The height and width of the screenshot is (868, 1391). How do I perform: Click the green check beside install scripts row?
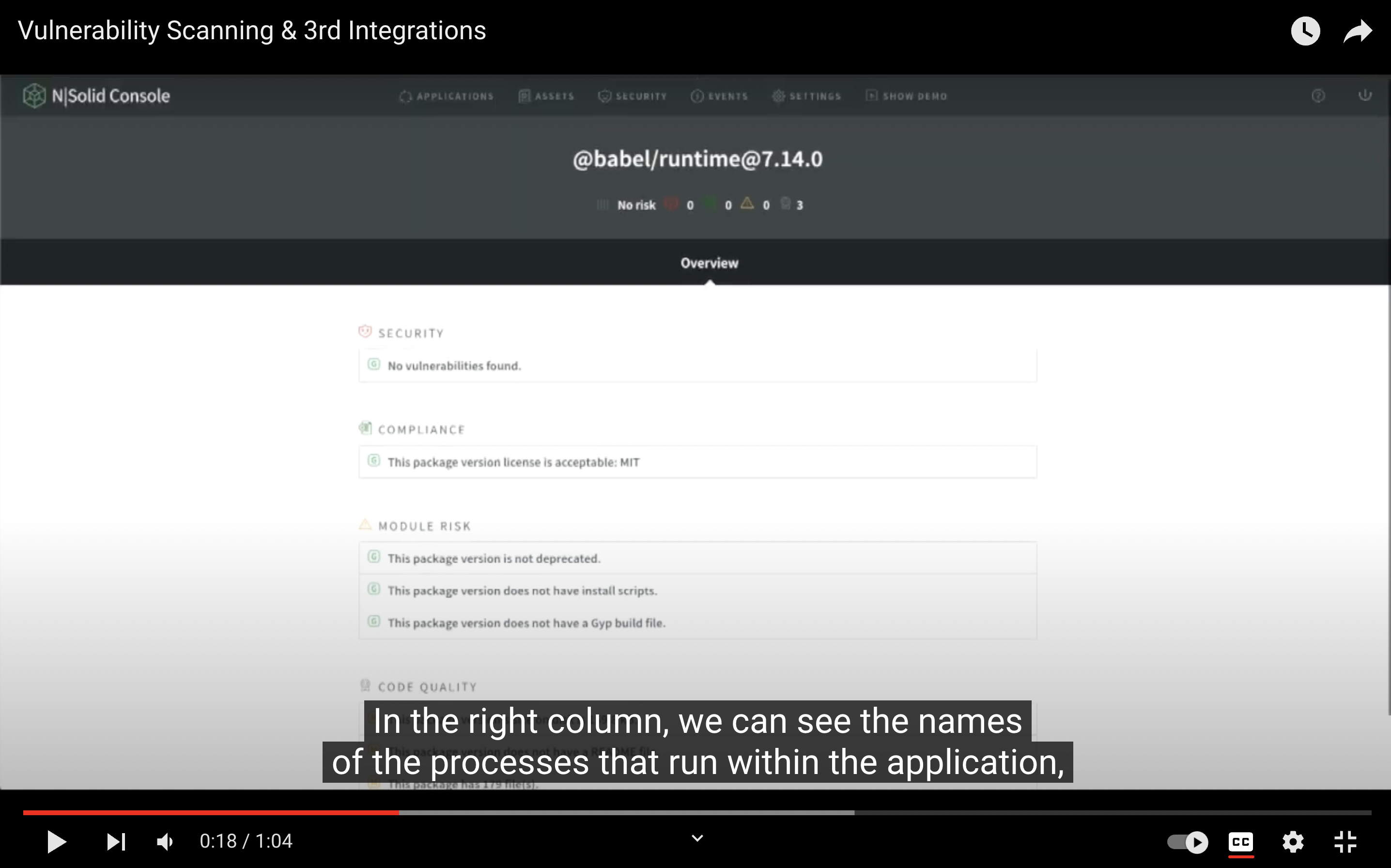tap(374, 589)
